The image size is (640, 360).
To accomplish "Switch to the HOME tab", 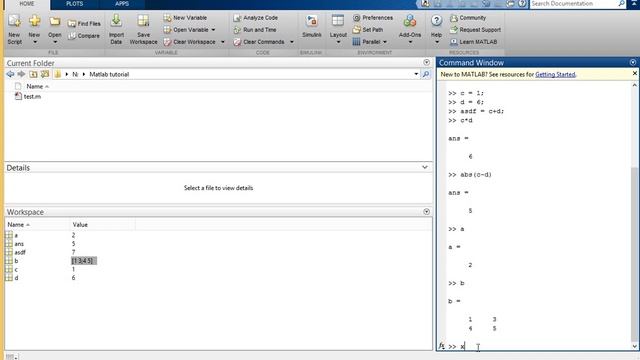I will pyautogui.click(x=27, y=4).
